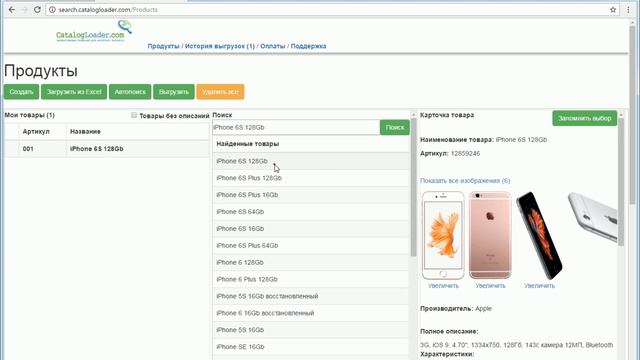
Task: Select the 001 iPhone 6S 128Gb row in Мои товары
Action: pos(107,149)
